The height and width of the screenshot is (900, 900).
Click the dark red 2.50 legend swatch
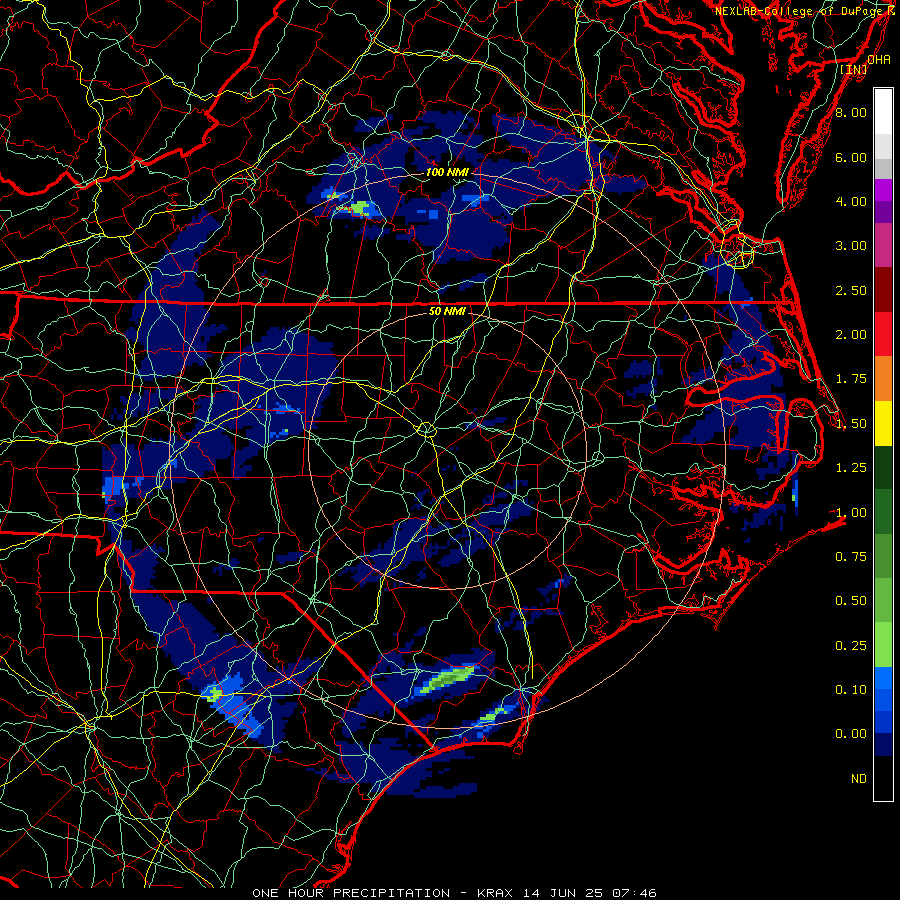(x=883, y=290)
